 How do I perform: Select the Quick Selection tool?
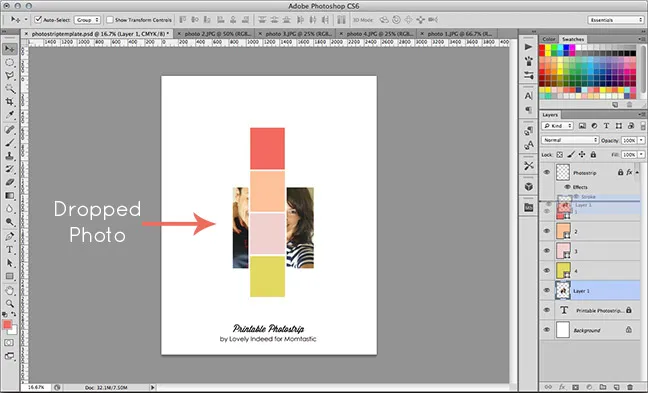(10, 89)
